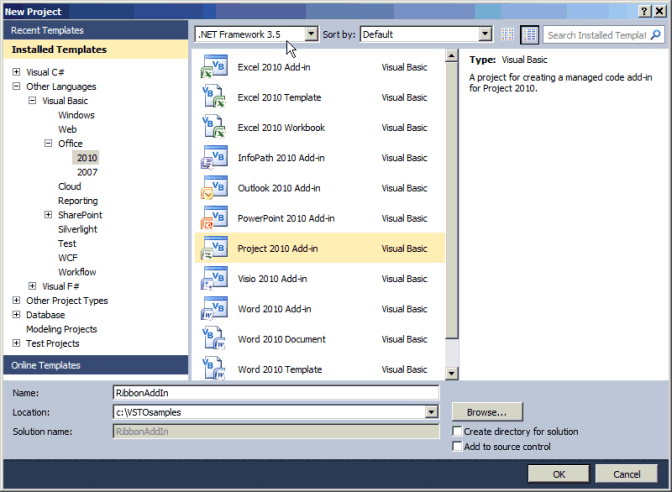This screenshot has width=672, height=492.
Task: Check Add to source control
Action: (457, 446)
